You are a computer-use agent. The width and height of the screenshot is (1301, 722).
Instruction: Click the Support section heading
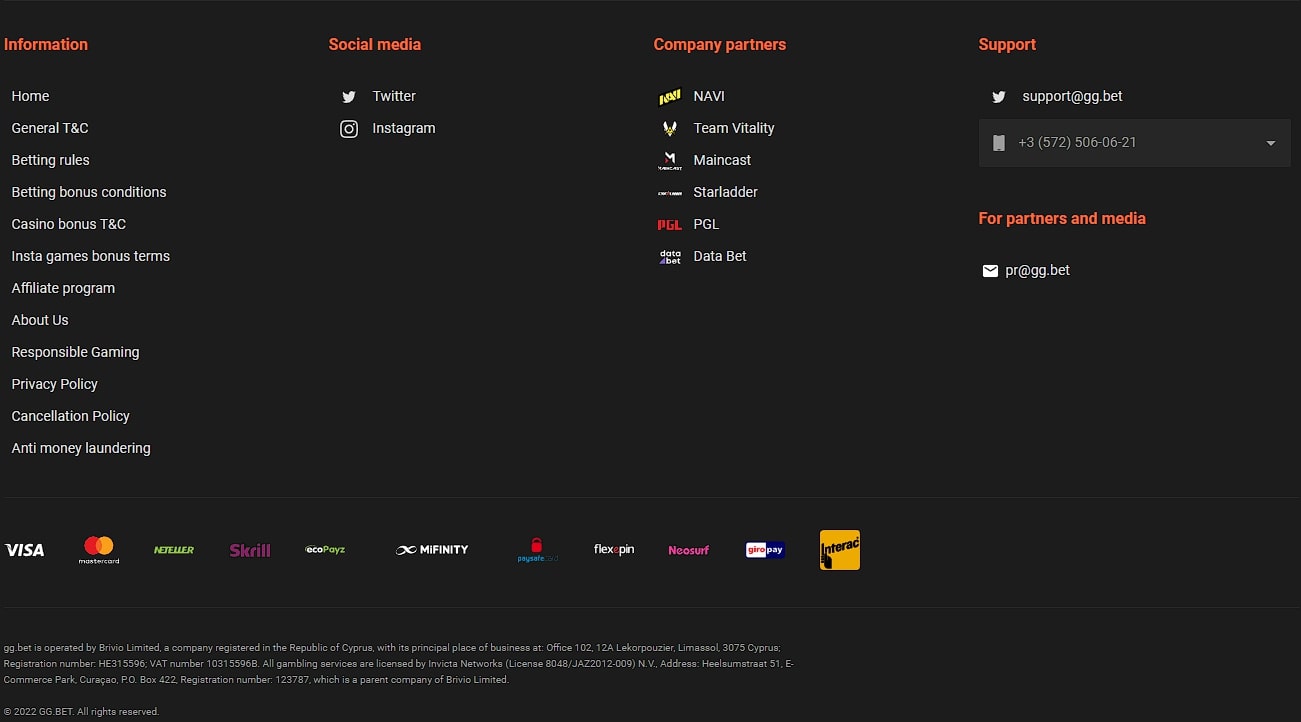1007,45
